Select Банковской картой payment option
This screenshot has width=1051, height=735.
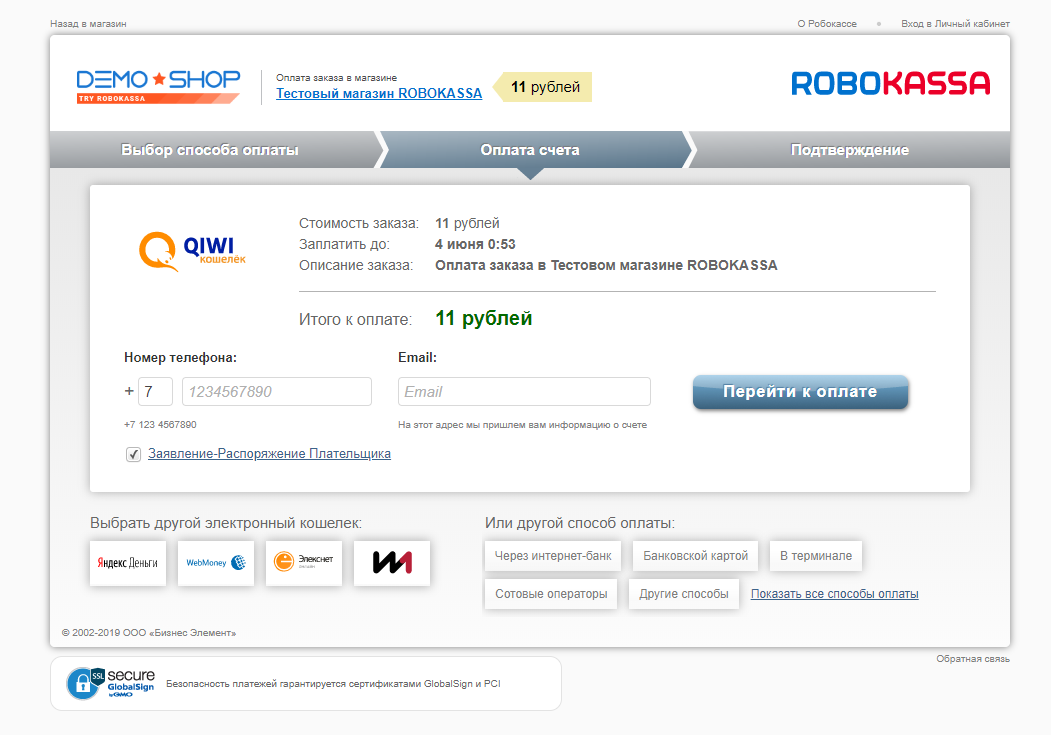(695, 555)
